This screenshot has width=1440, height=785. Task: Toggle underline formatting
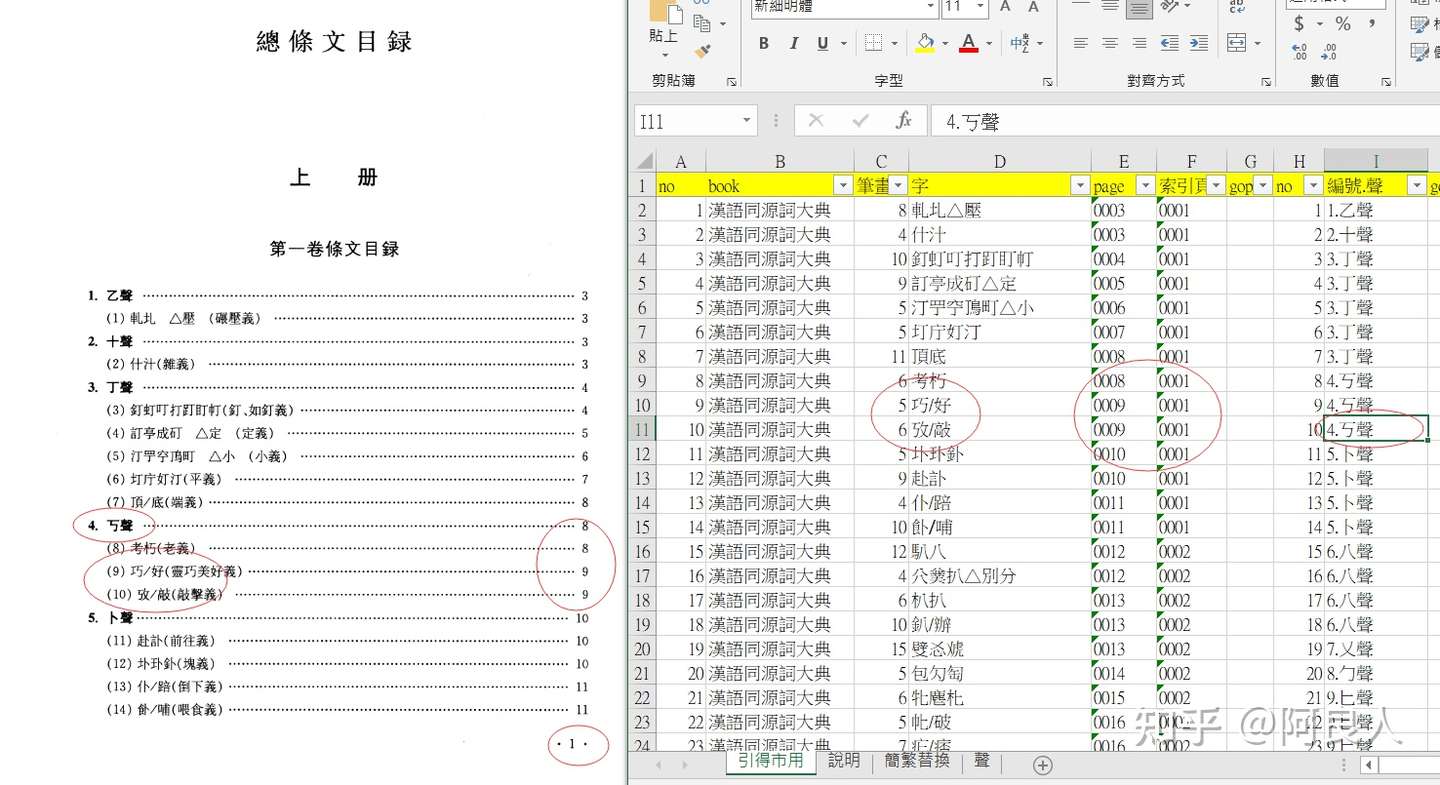tap(822, 43)
